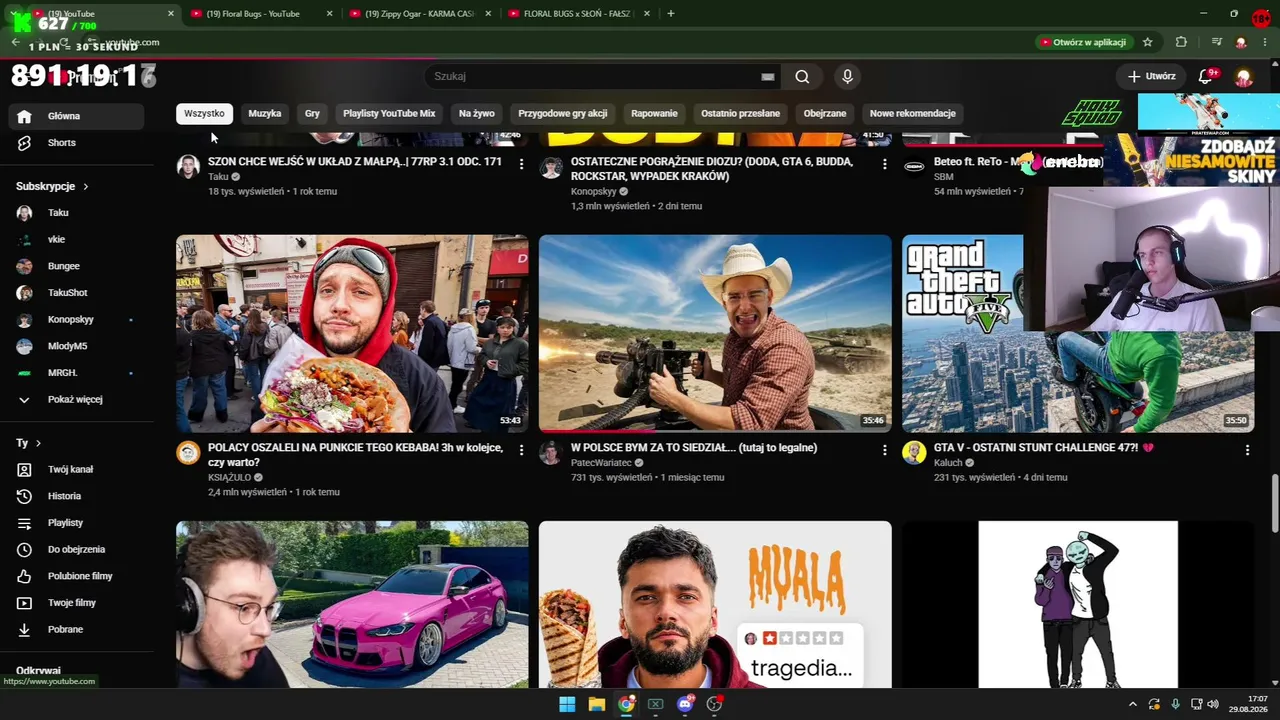Open OBS Studio from the taskbar
1280x720 pixels.
point(714,704)
